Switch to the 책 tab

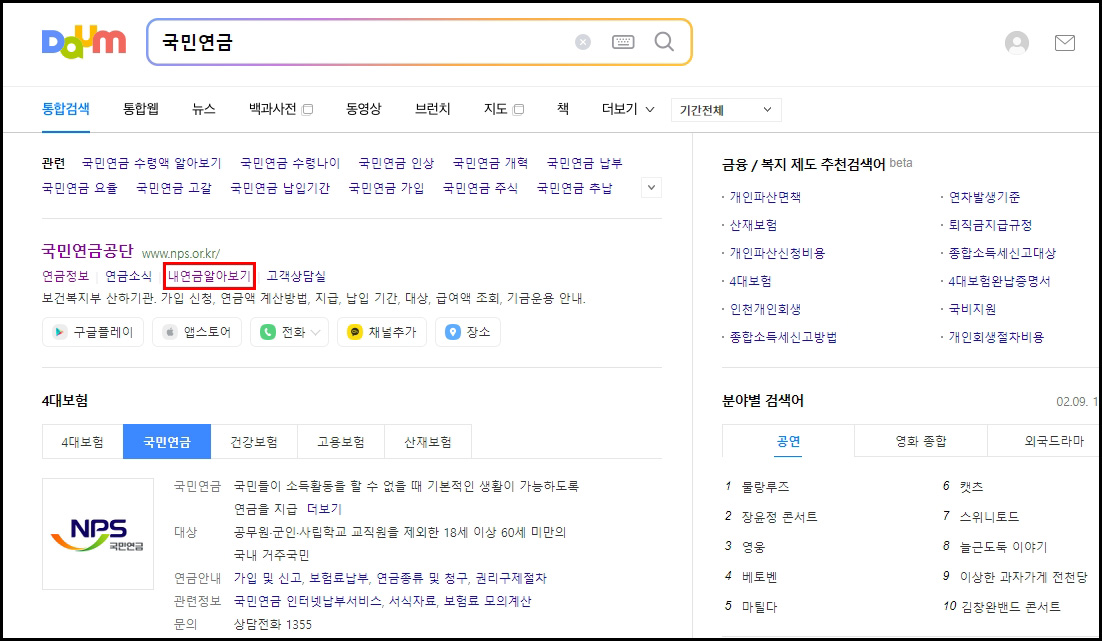click(563, 109)
